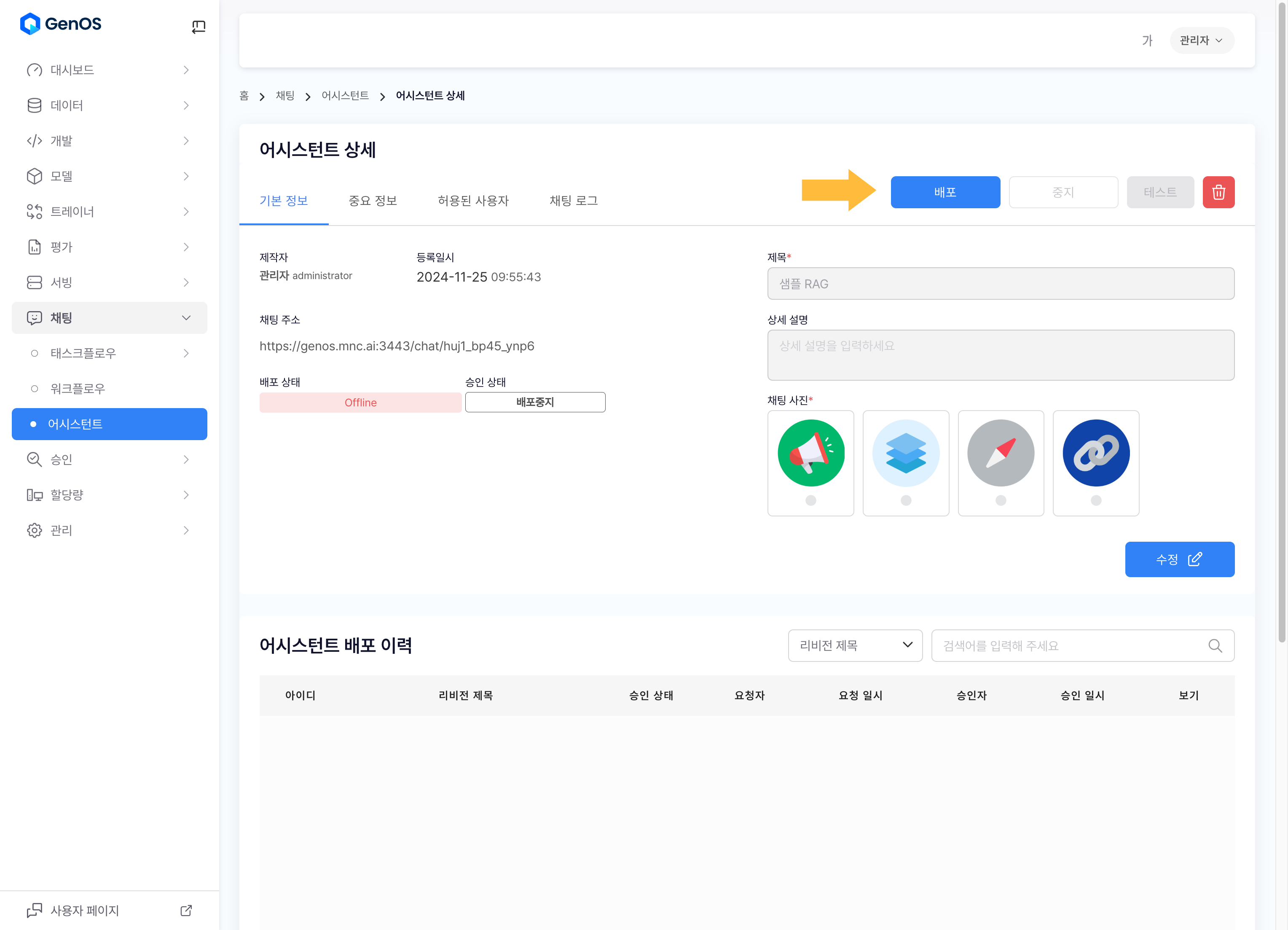The image size is (1288, 930).
Task: Open 사용자 페이지 external link icon
Action: [x=186, y=911]
